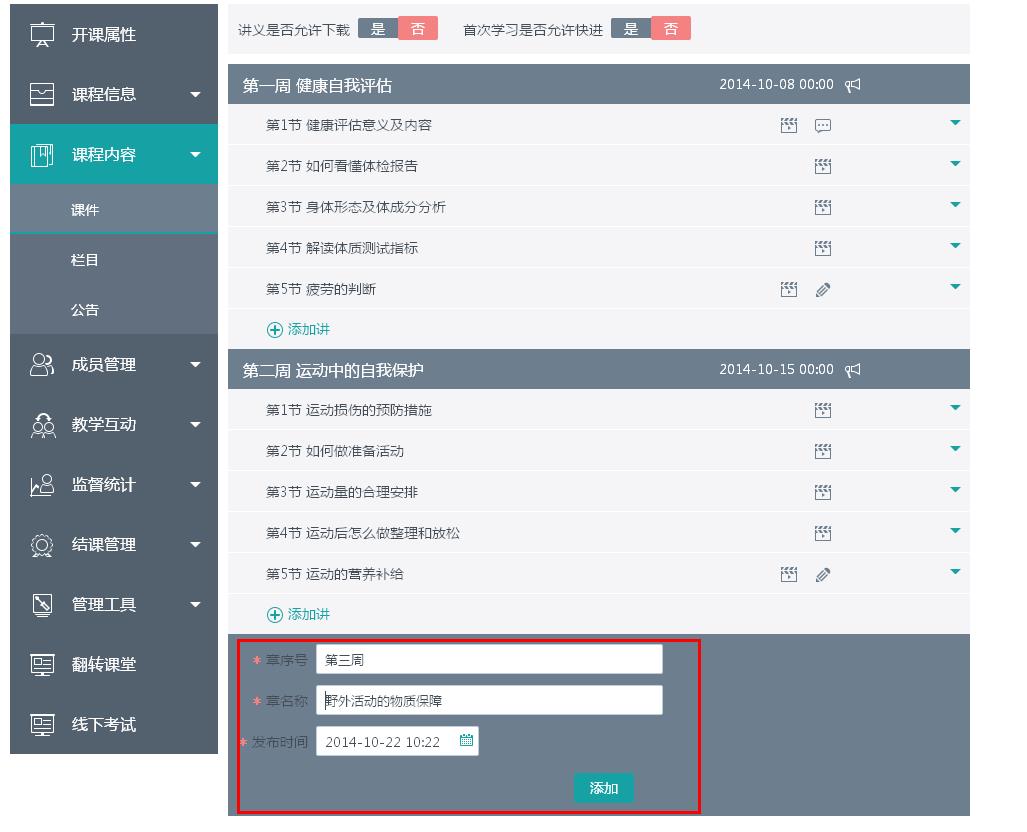Click the 章名称 input field

tap(489, 700)
